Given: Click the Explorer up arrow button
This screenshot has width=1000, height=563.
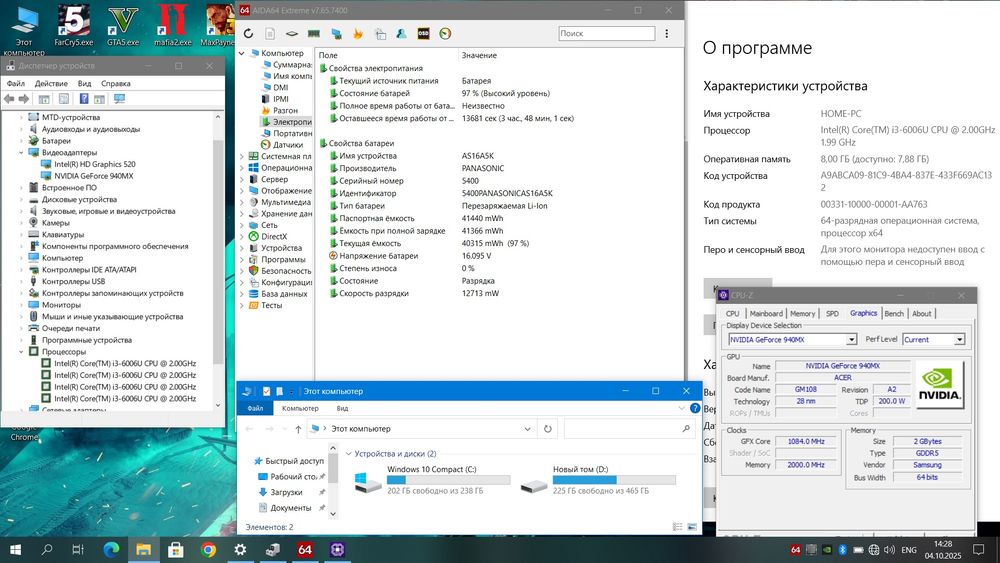Looking at the screenshot, I should (298, 429).
